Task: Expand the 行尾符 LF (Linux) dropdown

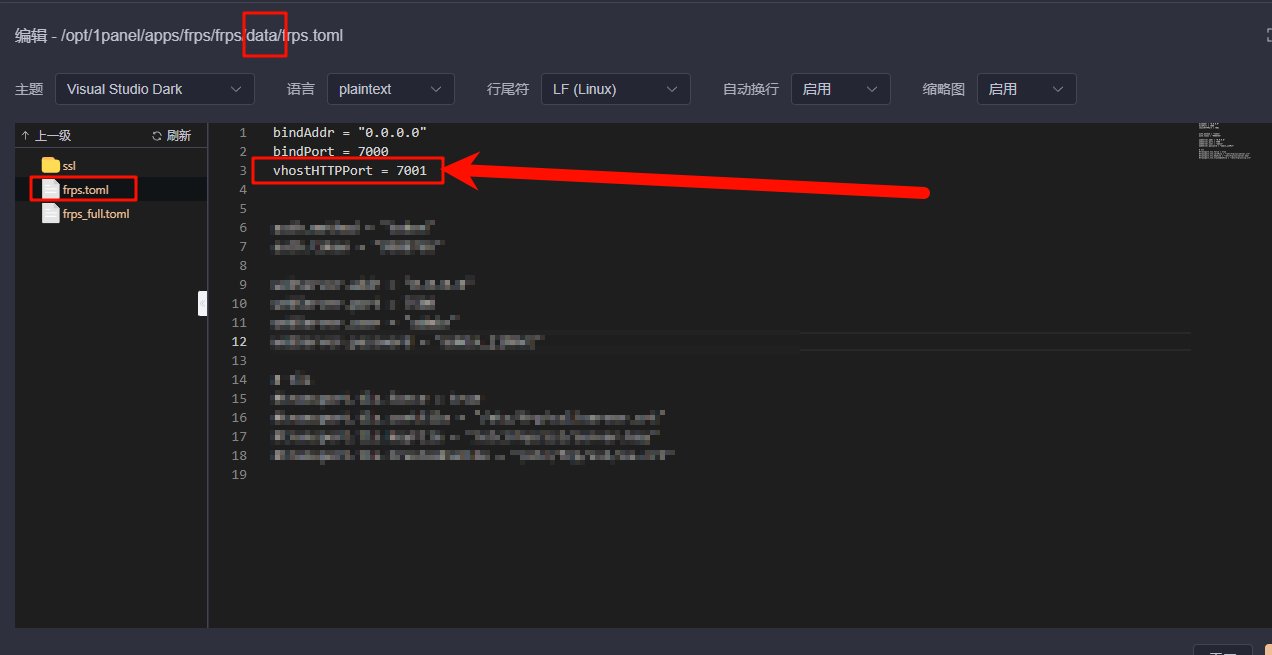Action: [x=615, y=89]
